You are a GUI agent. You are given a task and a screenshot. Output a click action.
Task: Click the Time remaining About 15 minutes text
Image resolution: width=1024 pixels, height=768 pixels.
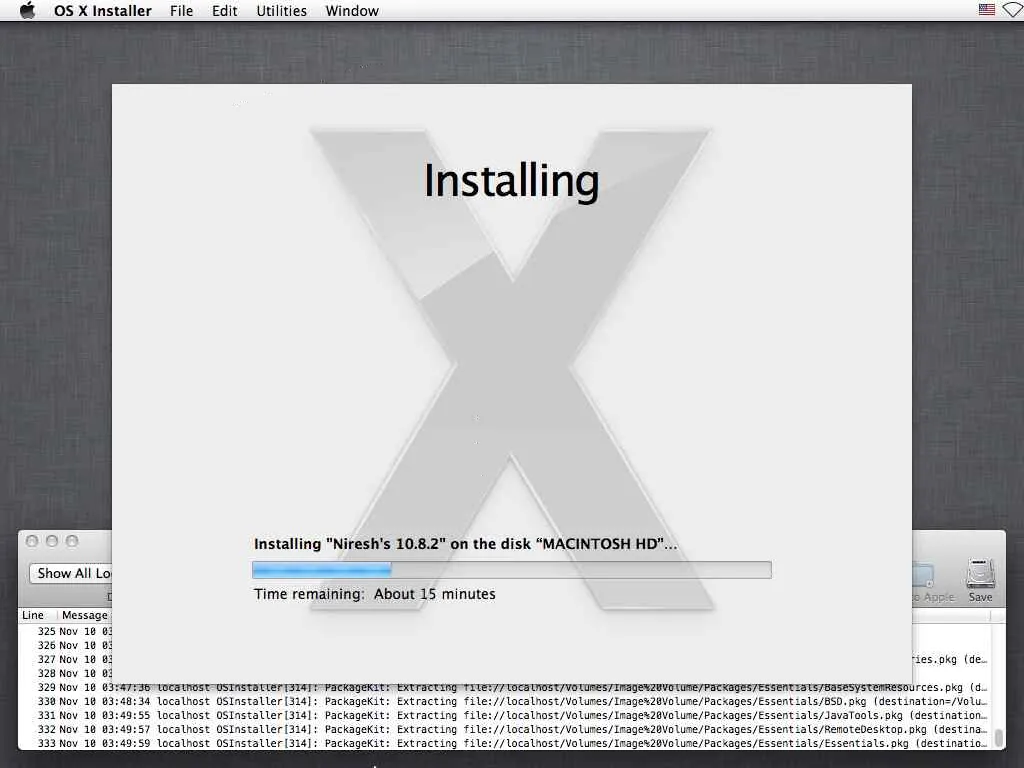click(x=375, y=594)
